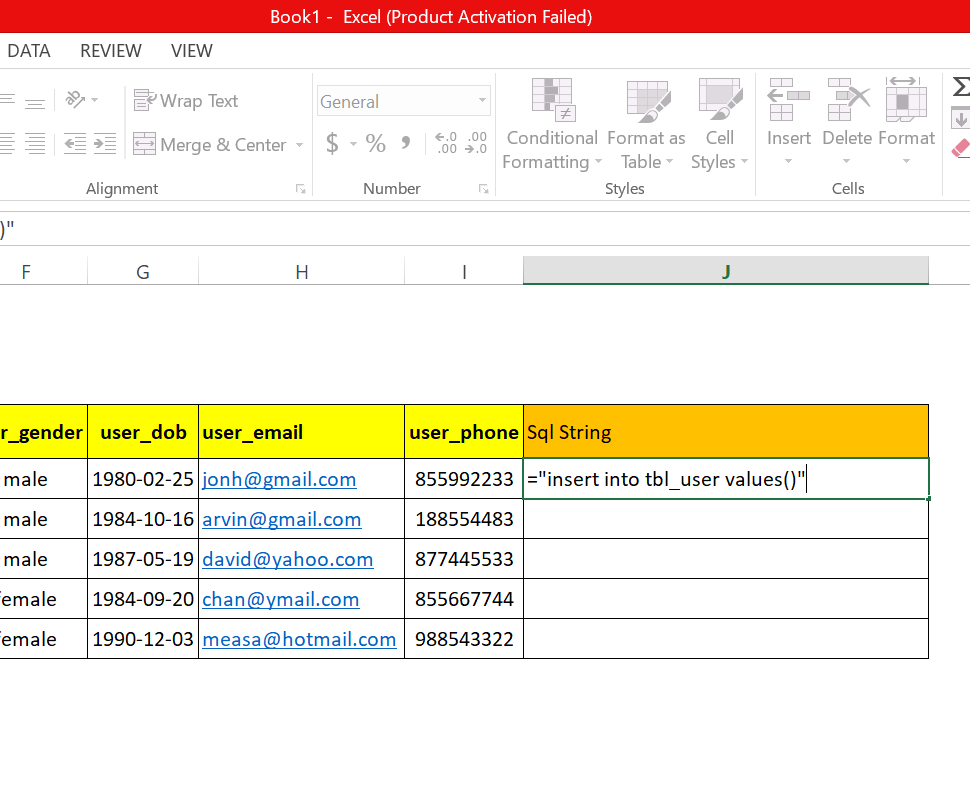Screen dimensions: 970x806
Task: Click the Sql String header cell
Action: pyautogui.click(x=726, y=432)
